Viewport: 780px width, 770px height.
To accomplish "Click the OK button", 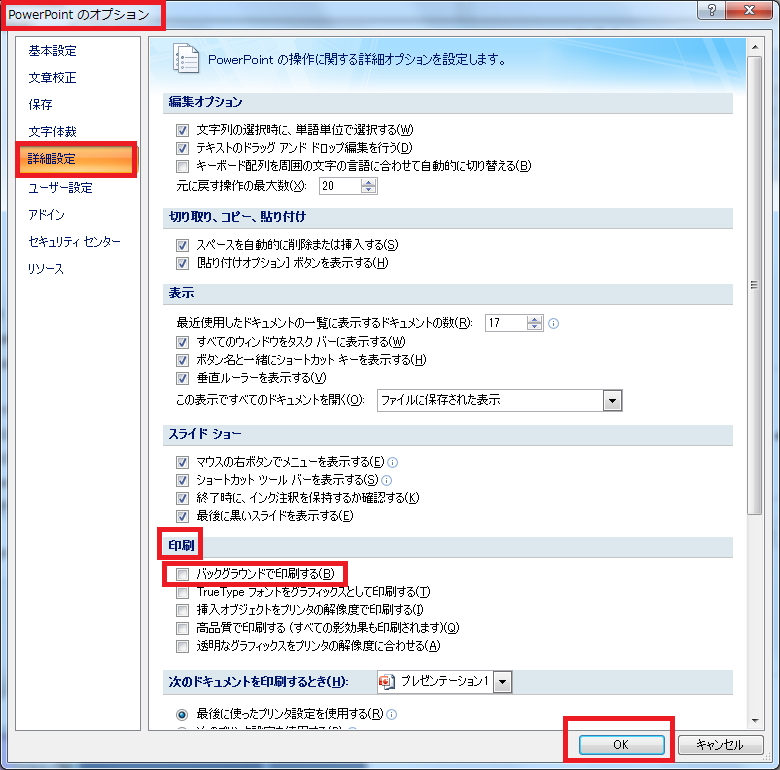I will point(621,745).
